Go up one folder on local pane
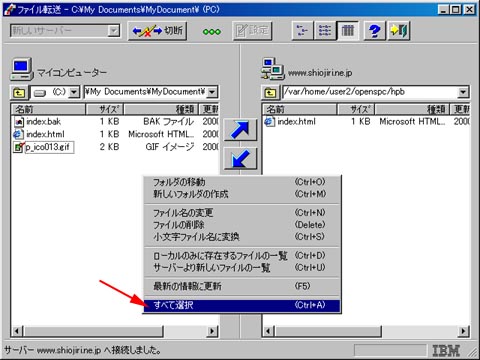The width and height of the screenshot is (480, 360). [x=19, y=92]
